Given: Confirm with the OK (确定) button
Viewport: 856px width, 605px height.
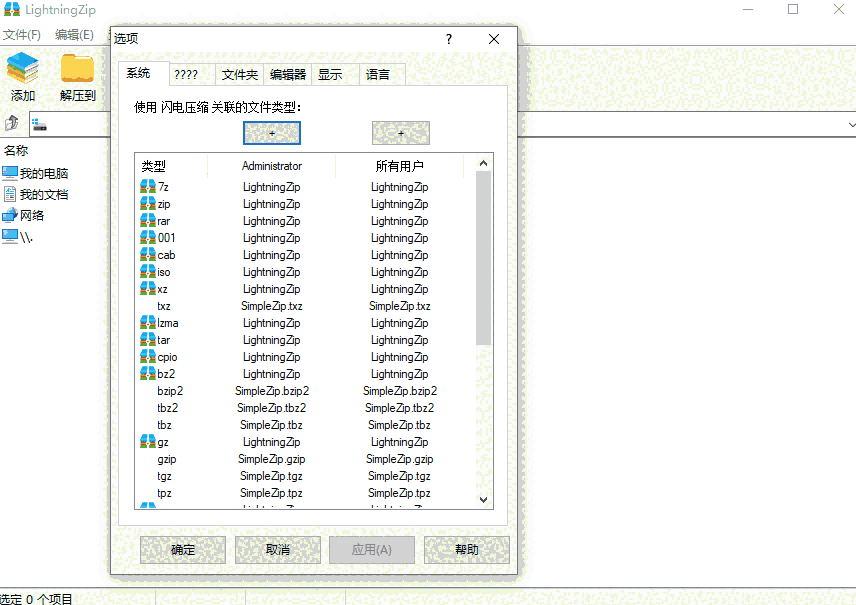Looking at the screenshot, I should coord(183,550).
